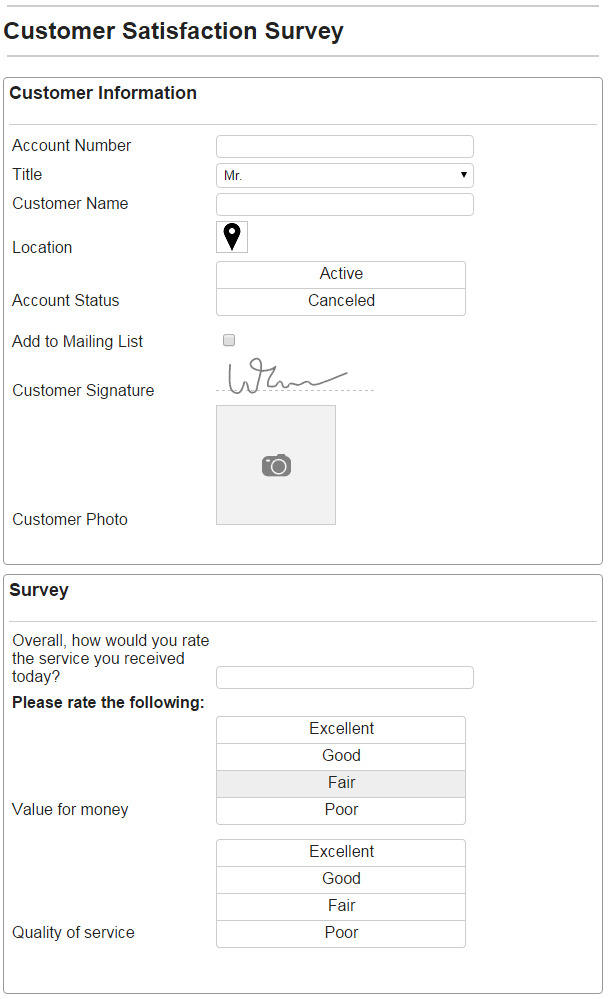This screenshot has height=999, width=609.
Task: Select Canceled account status
Action: [341, 301]
